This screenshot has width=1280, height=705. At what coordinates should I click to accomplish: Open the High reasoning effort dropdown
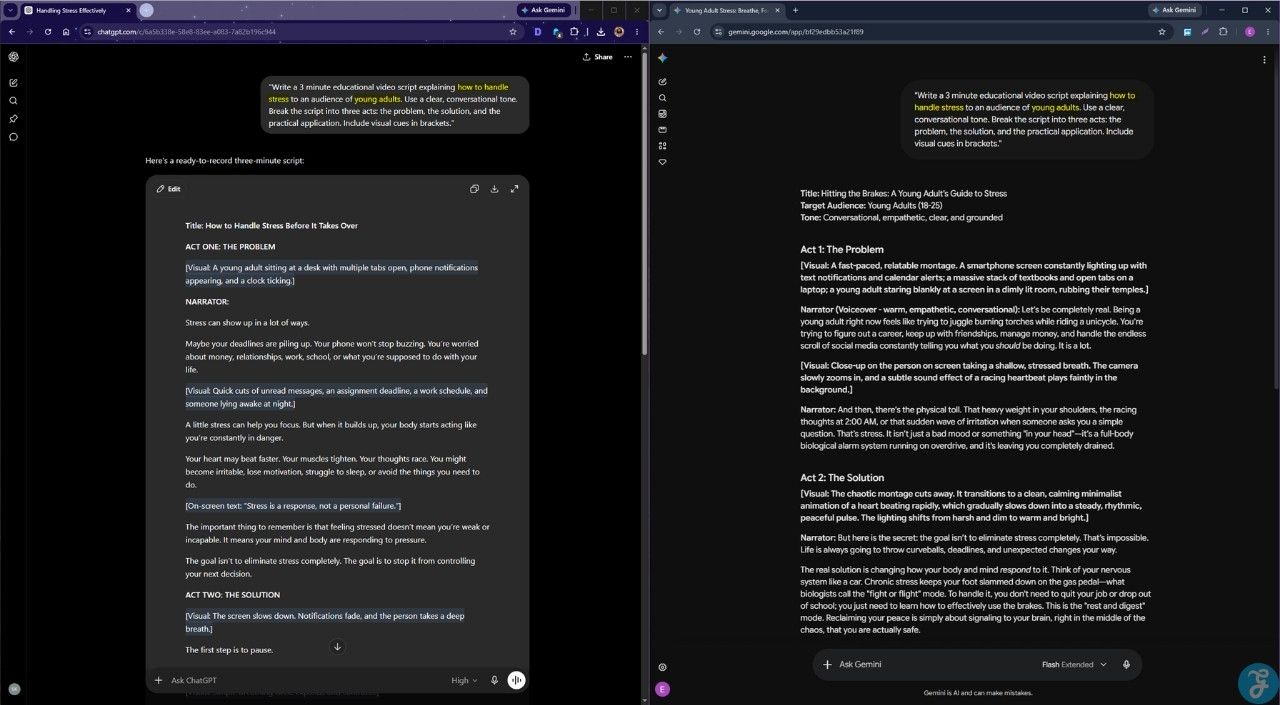click(464, 681)
